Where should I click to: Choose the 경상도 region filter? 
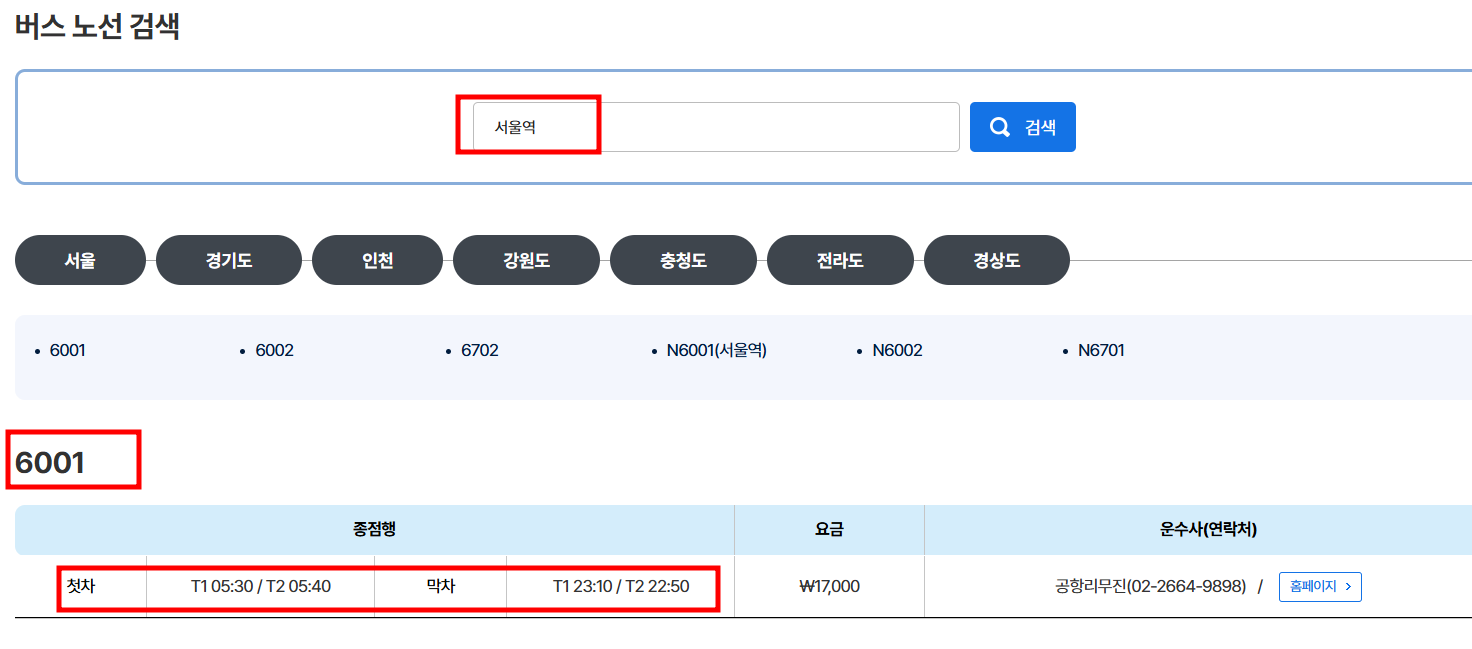pos(996,259)
